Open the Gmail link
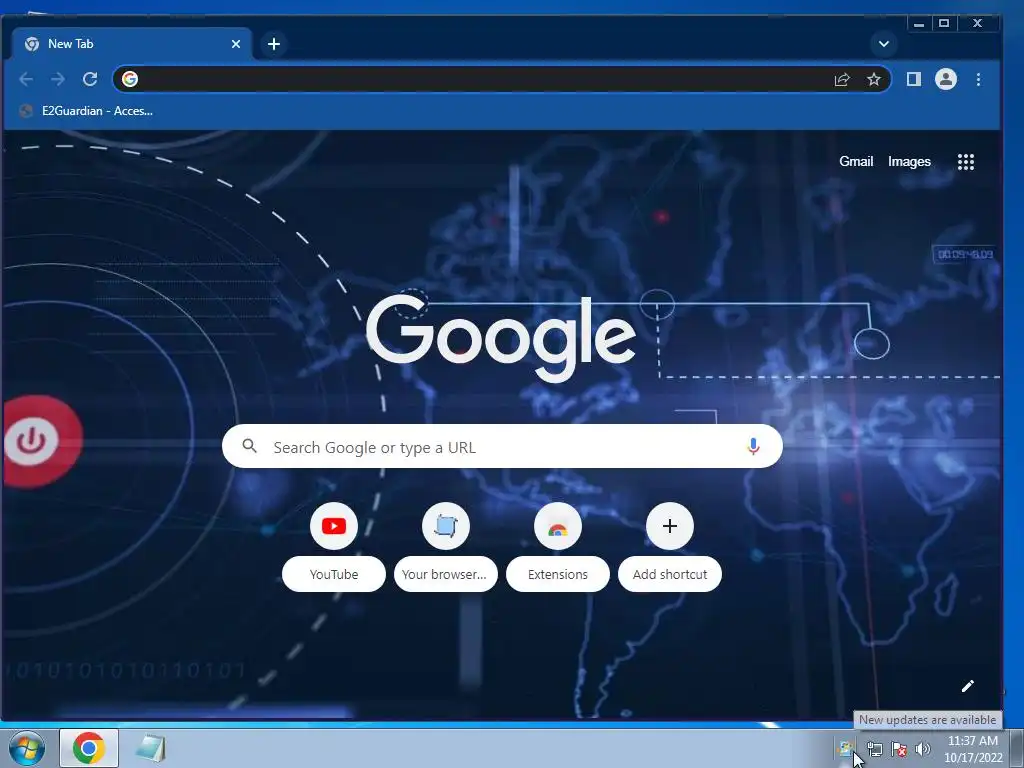 click(x=856, y=161)
